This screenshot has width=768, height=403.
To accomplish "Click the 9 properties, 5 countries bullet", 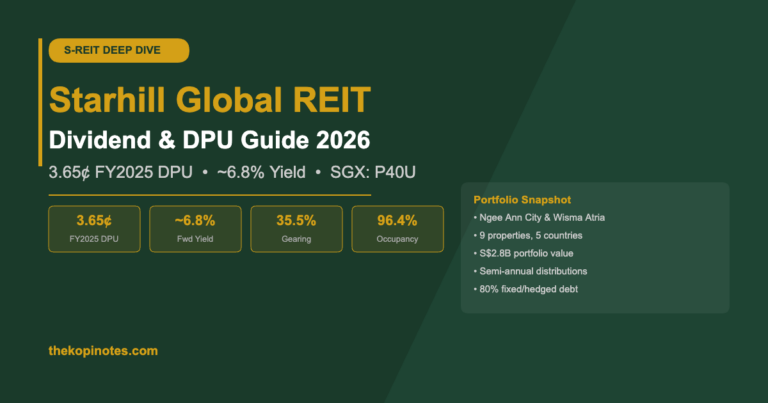I will [528, 236].
